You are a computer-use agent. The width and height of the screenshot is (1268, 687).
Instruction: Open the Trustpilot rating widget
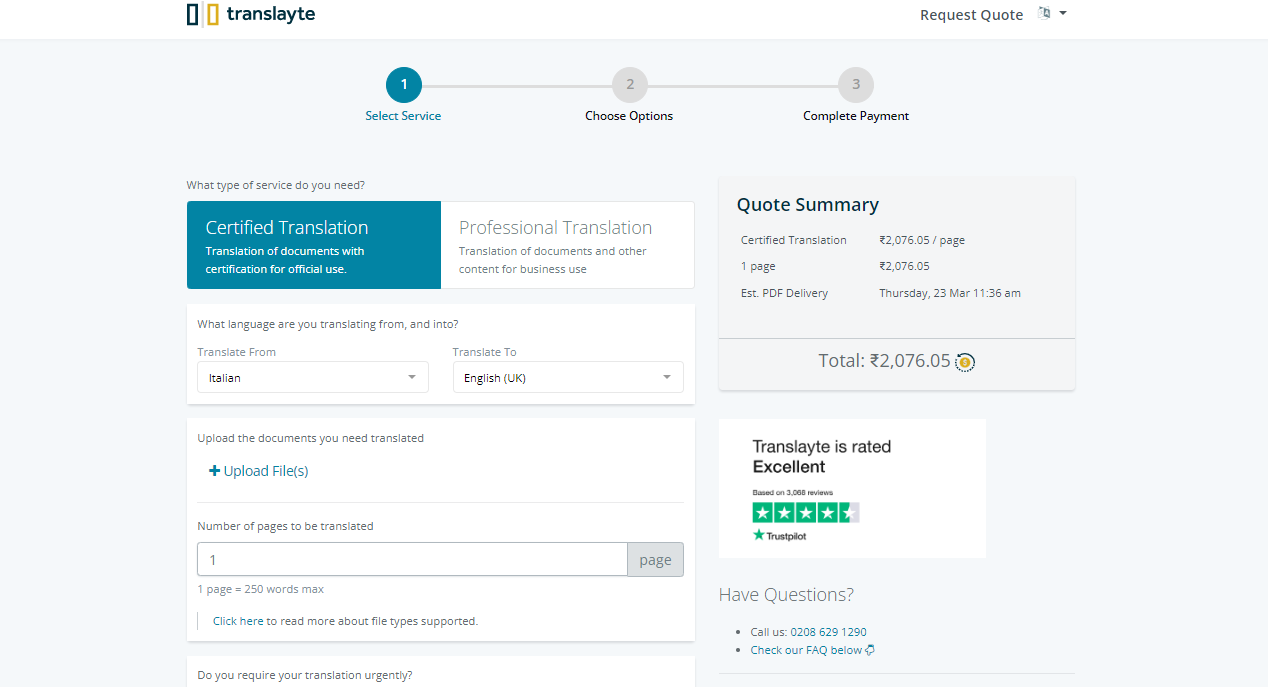(852, 488)
